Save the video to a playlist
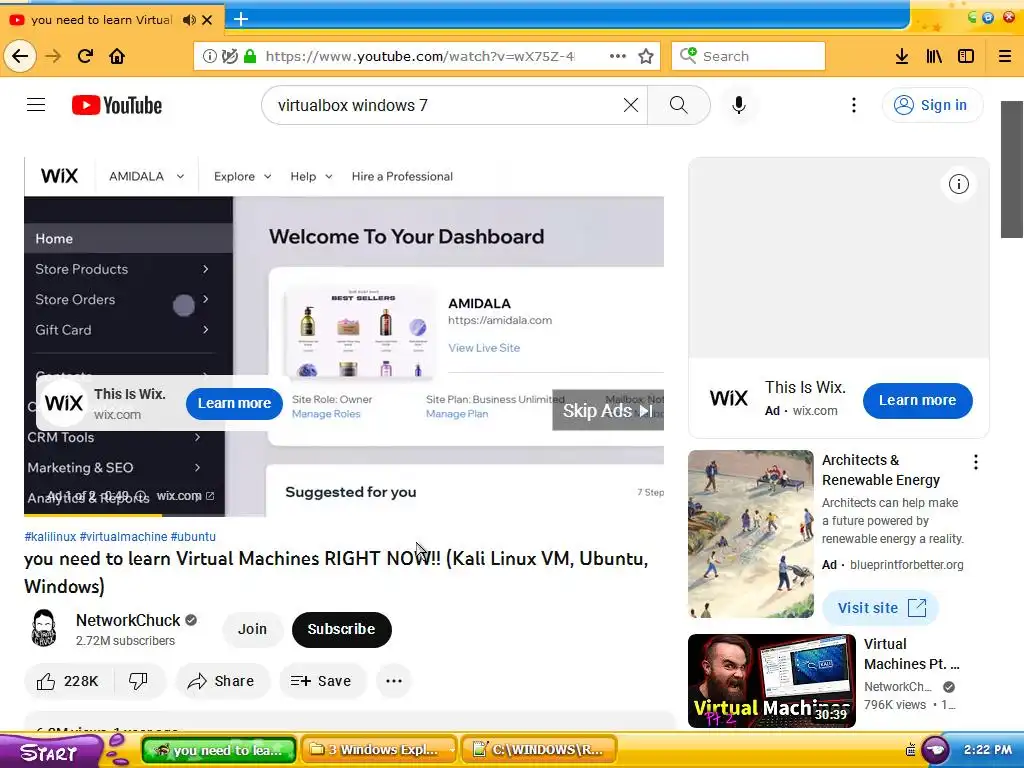The image size is (1024, 768). (x=321, y=681)
